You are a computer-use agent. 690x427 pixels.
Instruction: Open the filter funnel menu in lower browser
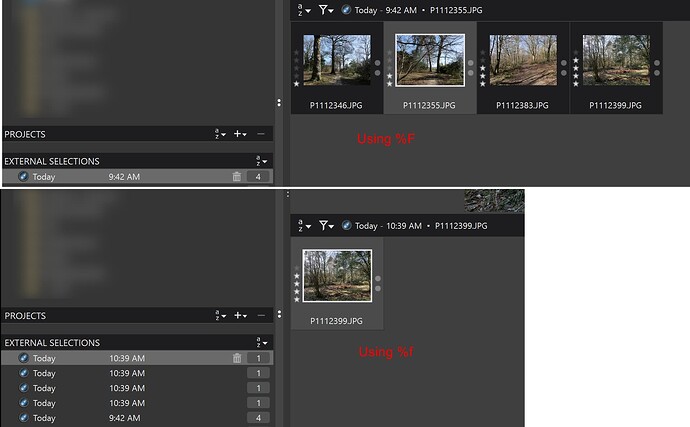pyautogui.click(x=327, y=226)
